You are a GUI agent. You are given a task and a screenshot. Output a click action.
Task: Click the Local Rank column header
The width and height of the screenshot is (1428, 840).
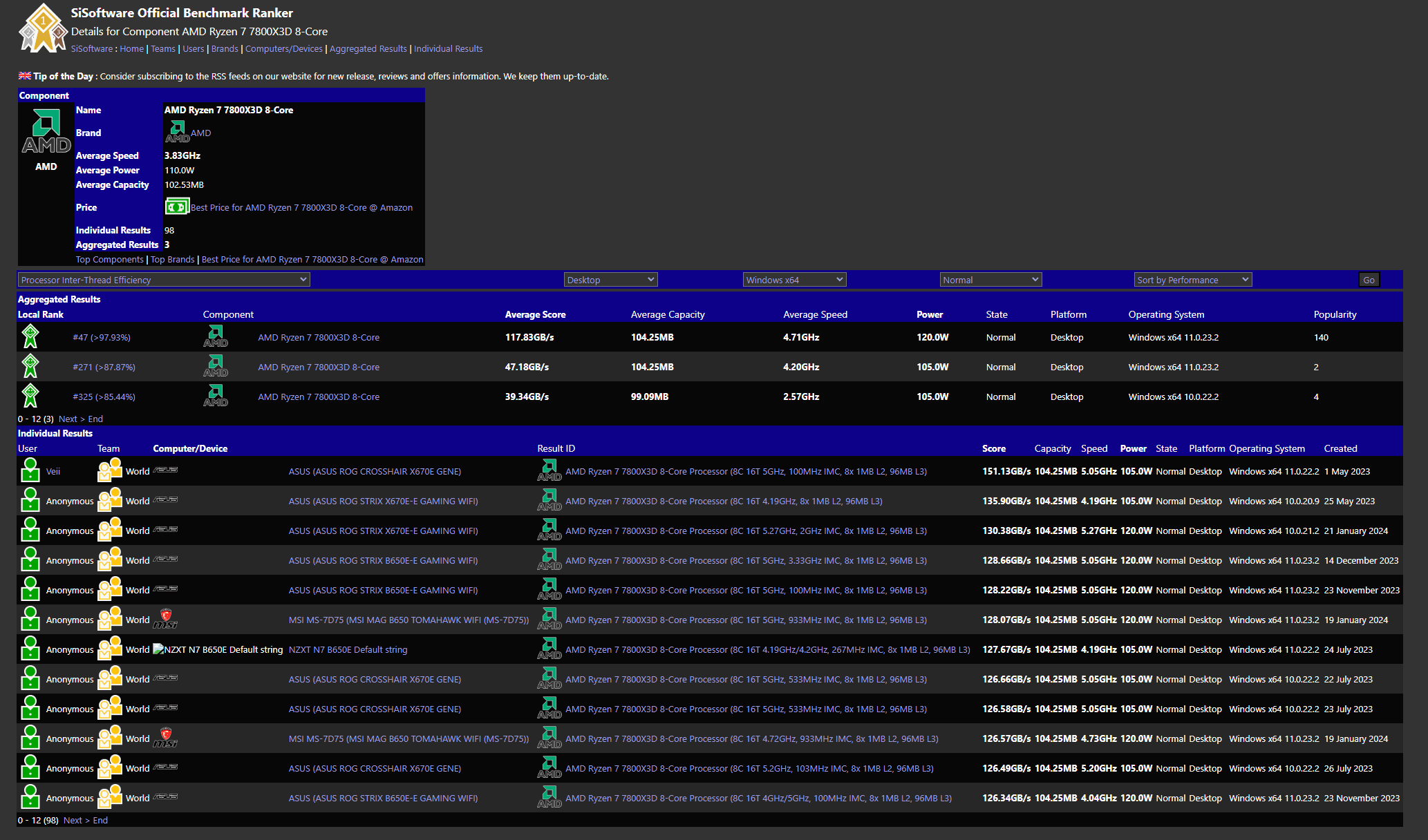pyautogui.click(x=41, y=314)
